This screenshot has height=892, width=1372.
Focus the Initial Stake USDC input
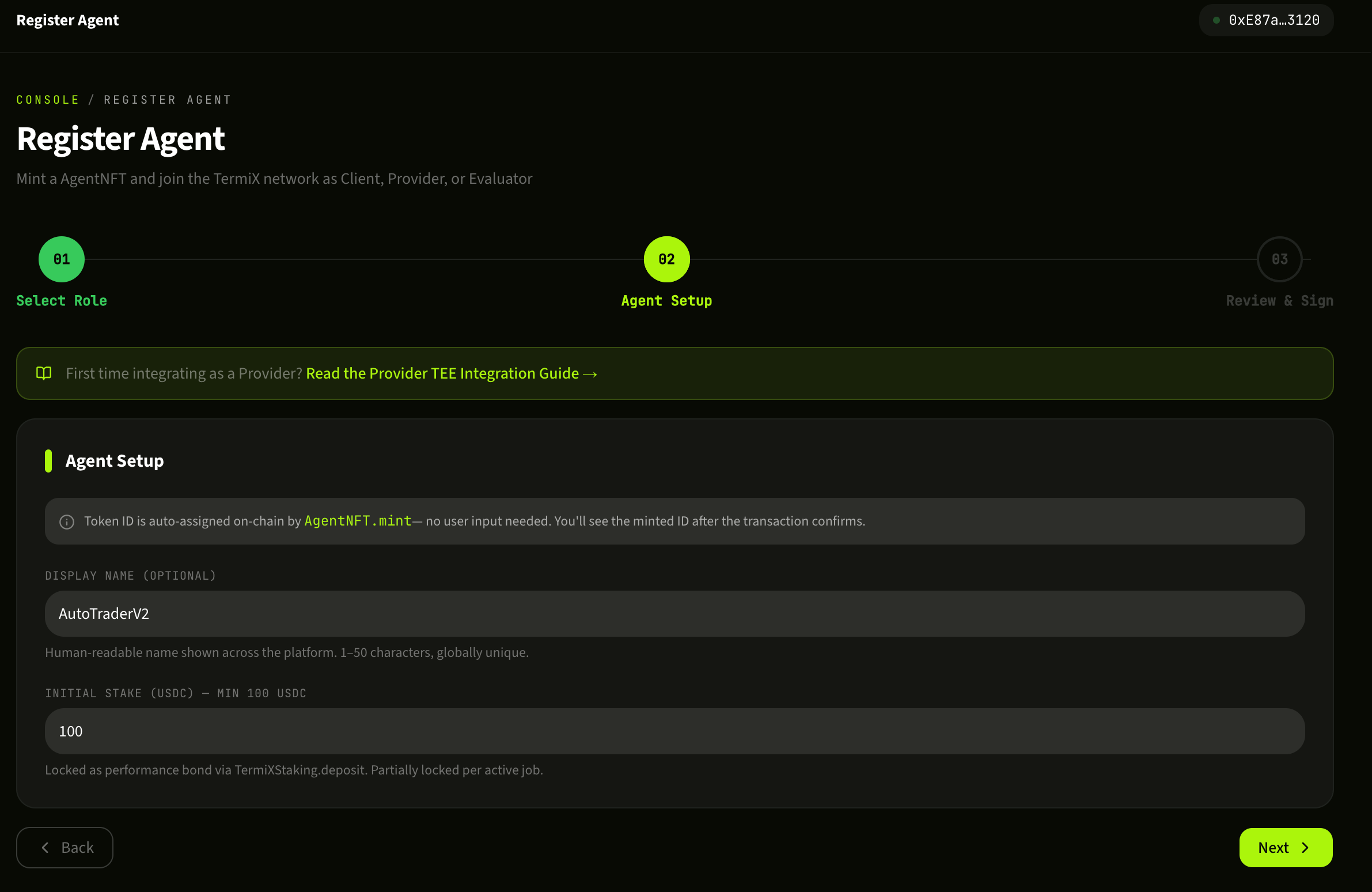[674, 731]
